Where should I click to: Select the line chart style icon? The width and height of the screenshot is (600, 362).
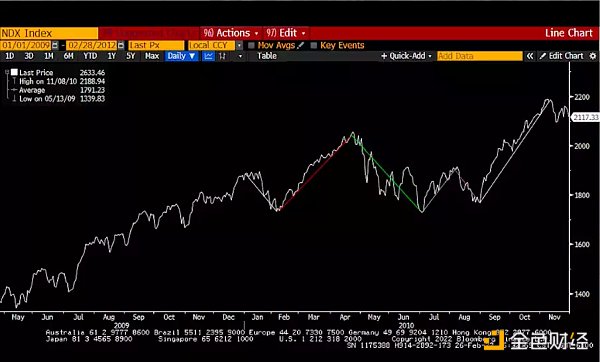tap(208, 56)
